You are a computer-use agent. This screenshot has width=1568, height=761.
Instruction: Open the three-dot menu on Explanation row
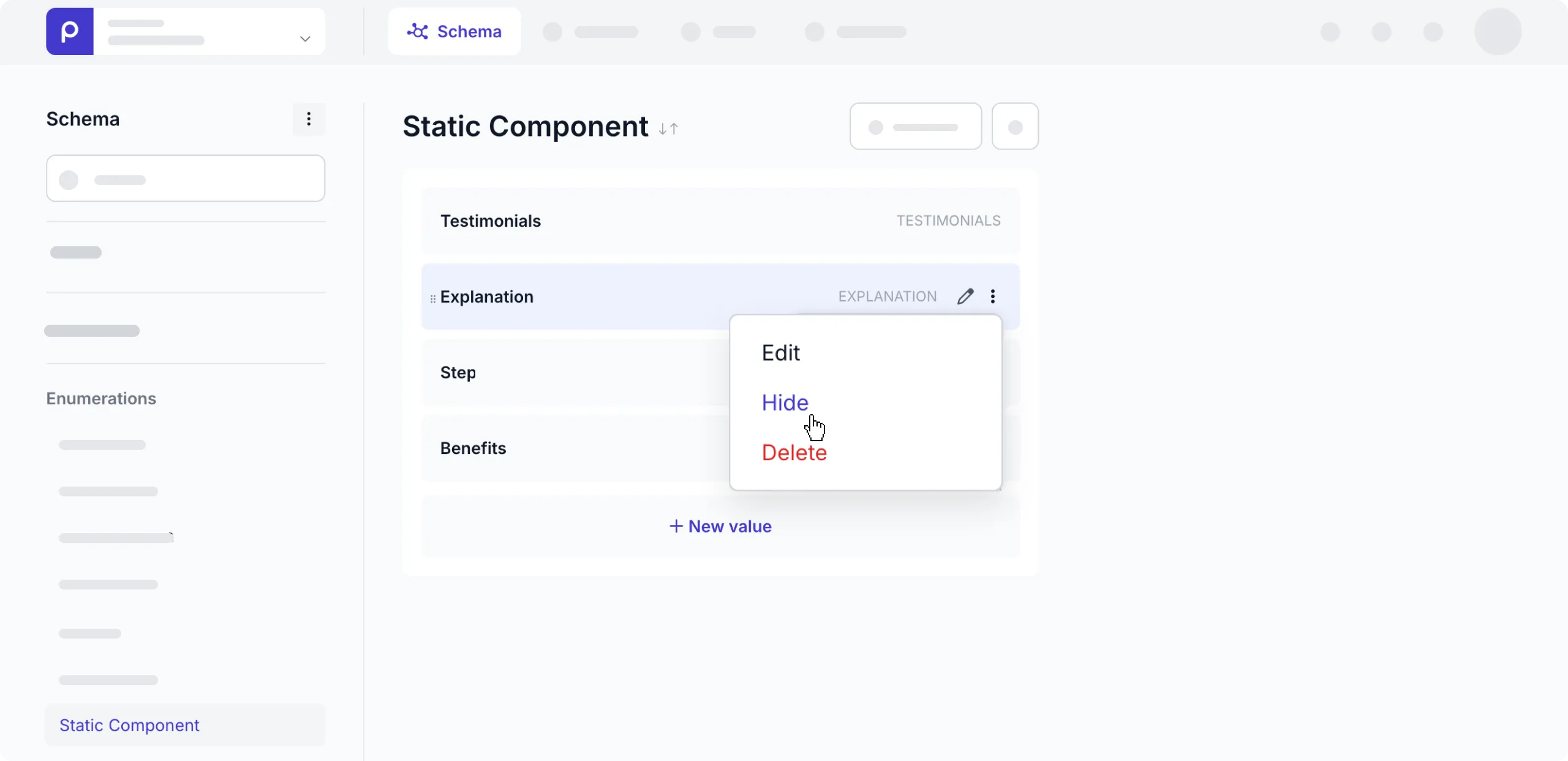(x=993, y=296)
